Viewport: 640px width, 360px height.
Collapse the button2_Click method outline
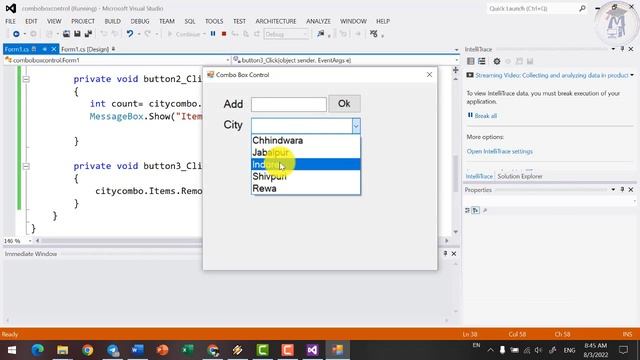tap(26, 79)
